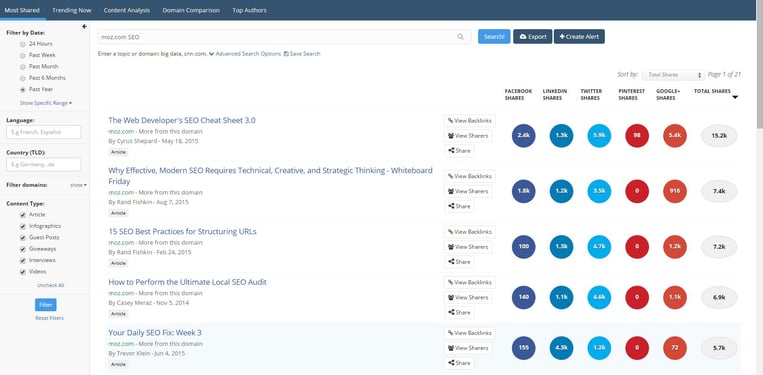Image resolution: width=763 pixels, height=375 pixels.
Task: Pinterest shares bubble 98 for Cheat Sheet
Action: 637,136
